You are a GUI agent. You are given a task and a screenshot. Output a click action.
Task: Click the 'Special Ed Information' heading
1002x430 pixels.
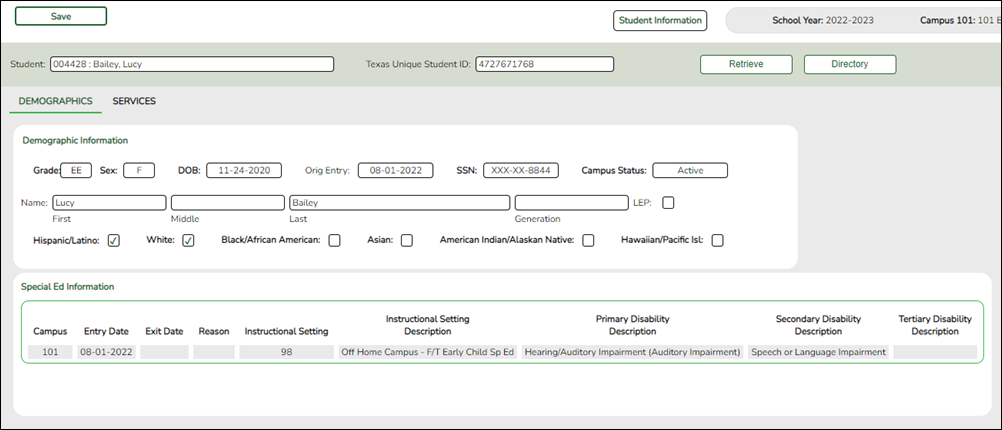pyautogui.click(x=68, y=287)
